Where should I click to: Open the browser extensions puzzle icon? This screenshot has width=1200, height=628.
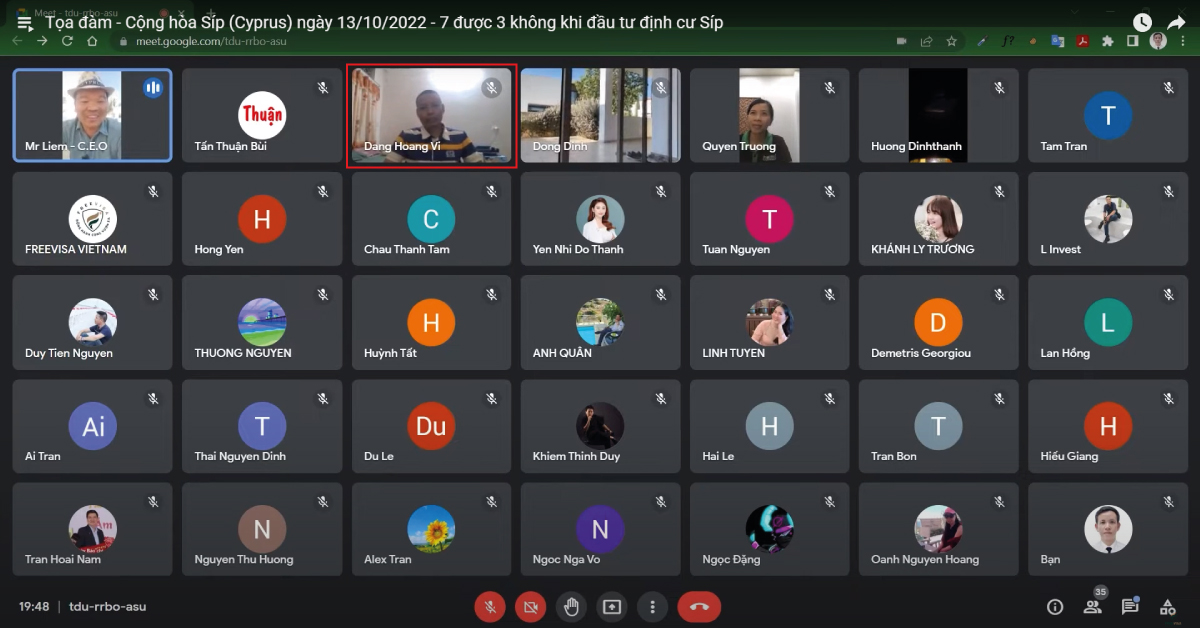[1107, 41]
